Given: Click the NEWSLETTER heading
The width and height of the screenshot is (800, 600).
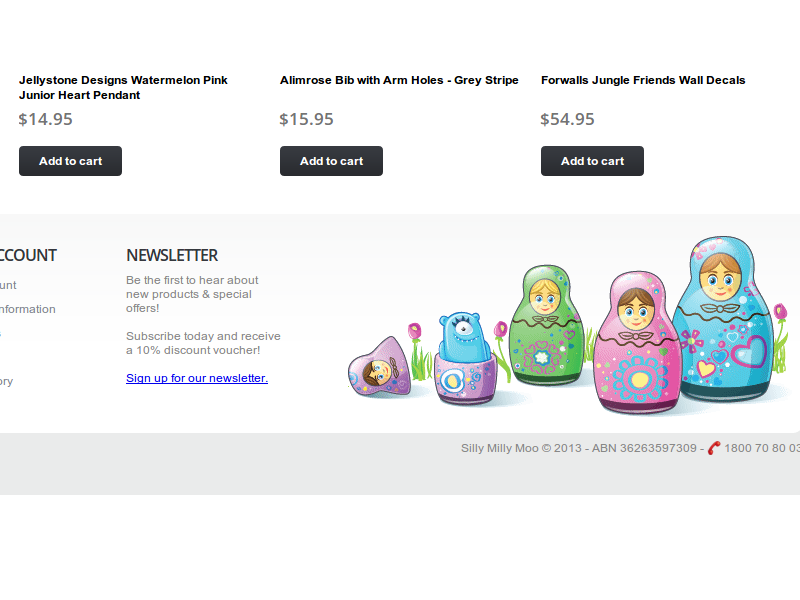Looking at the screenshot, I should pos(172,255).
